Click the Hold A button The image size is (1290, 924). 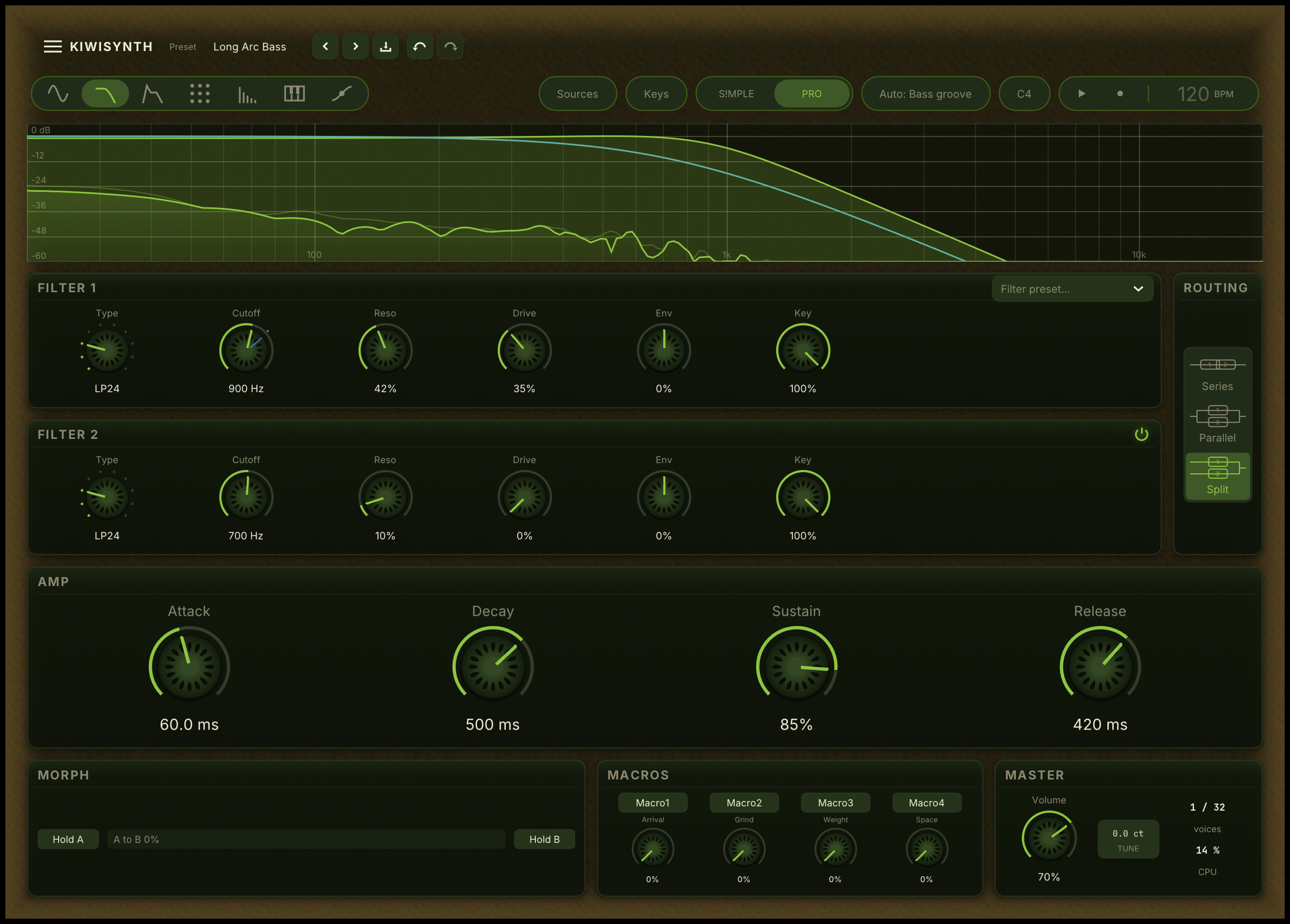click(x=68, y=839)
